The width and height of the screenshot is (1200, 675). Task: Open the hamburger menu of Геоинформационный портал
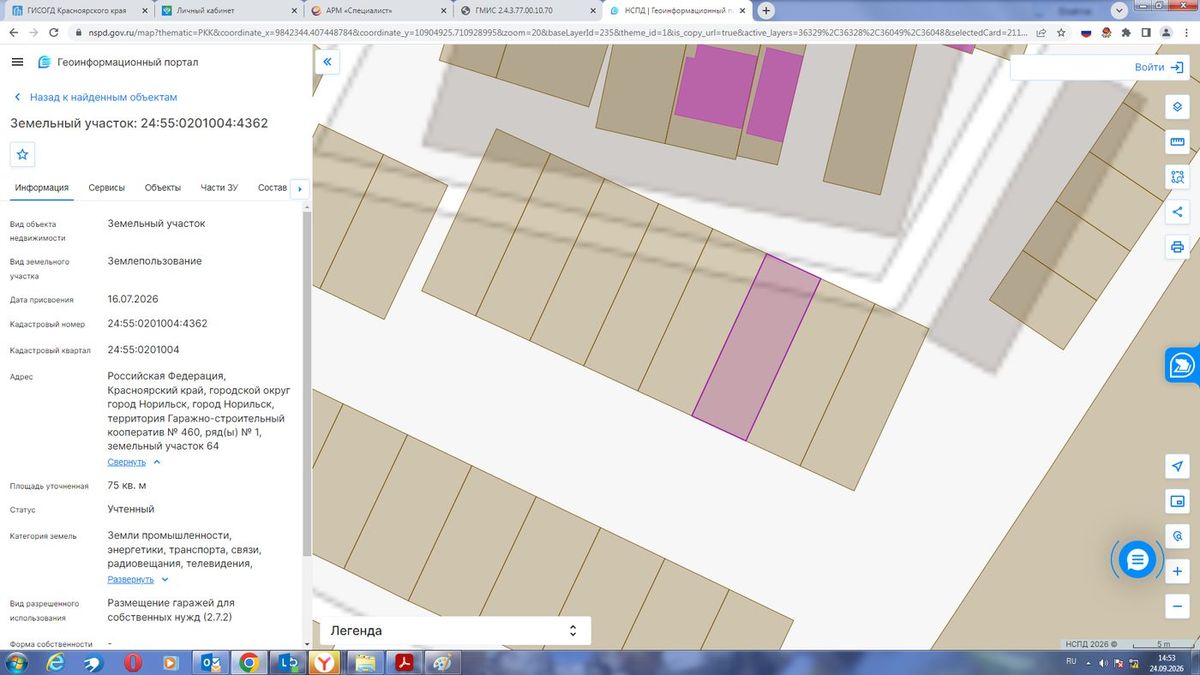(17, 62)
